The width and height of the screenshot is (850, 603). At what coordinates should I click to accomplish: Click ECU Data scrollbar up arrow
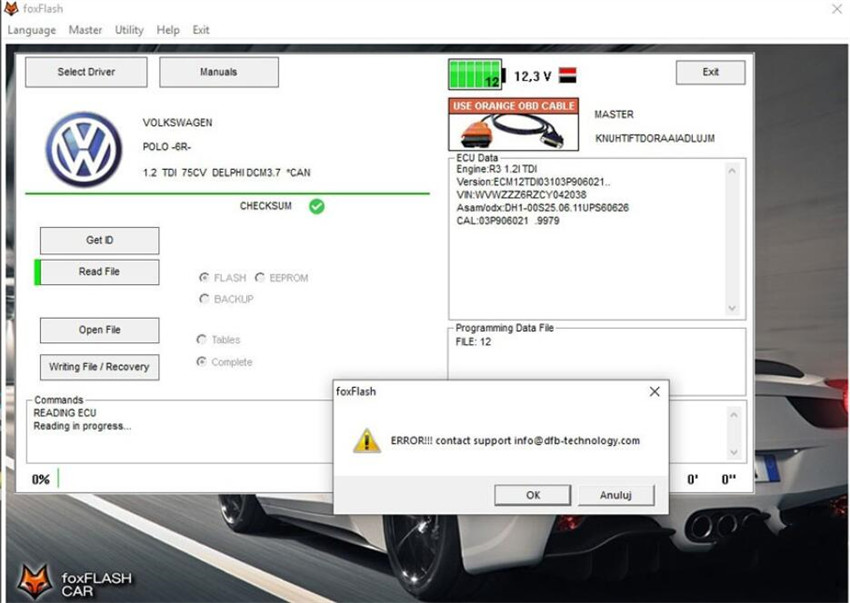(732, 171)
